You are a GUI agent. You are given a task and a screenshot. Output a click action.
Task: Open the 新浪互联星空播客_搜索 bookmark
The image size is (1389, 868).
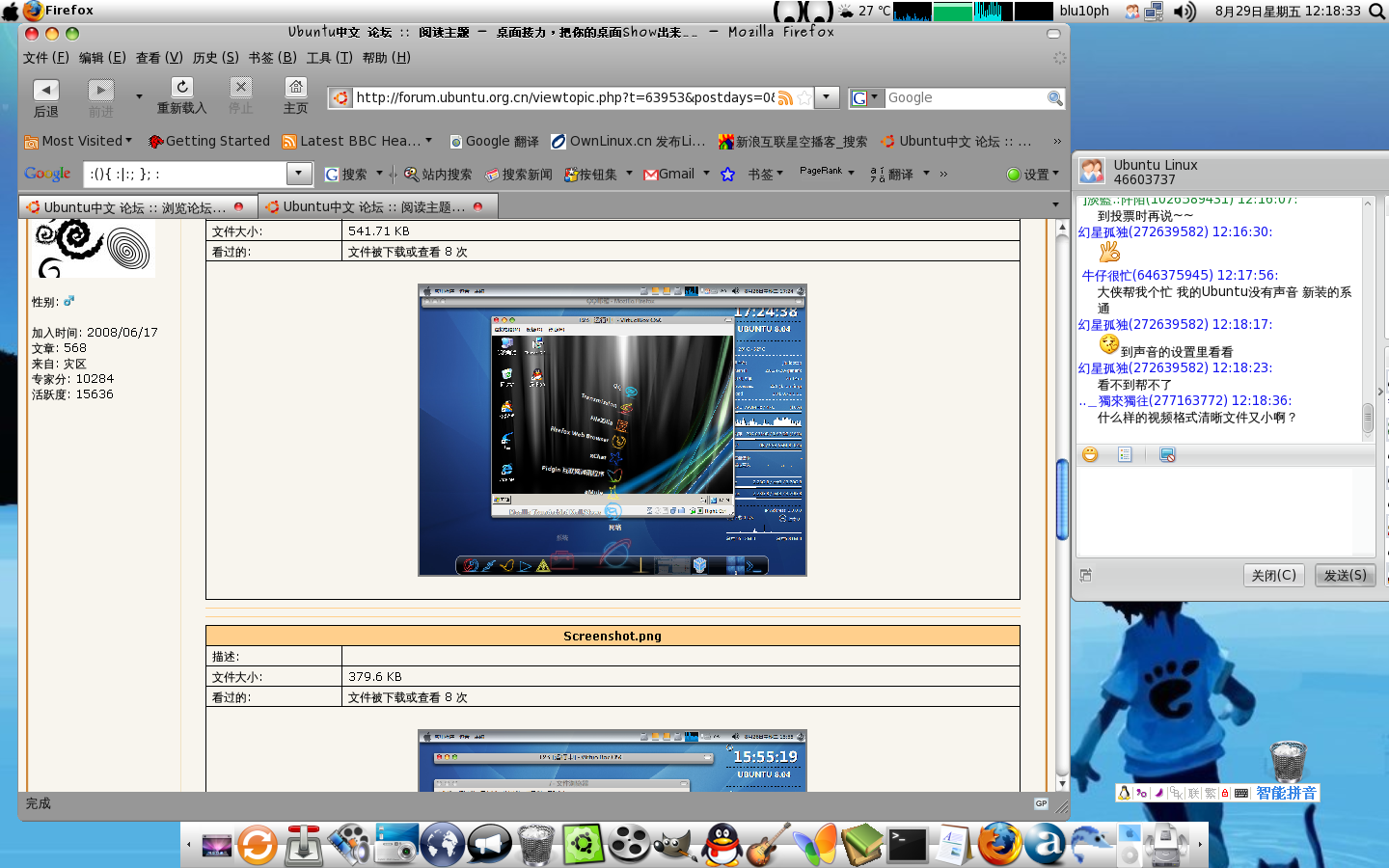pos(793,141)
